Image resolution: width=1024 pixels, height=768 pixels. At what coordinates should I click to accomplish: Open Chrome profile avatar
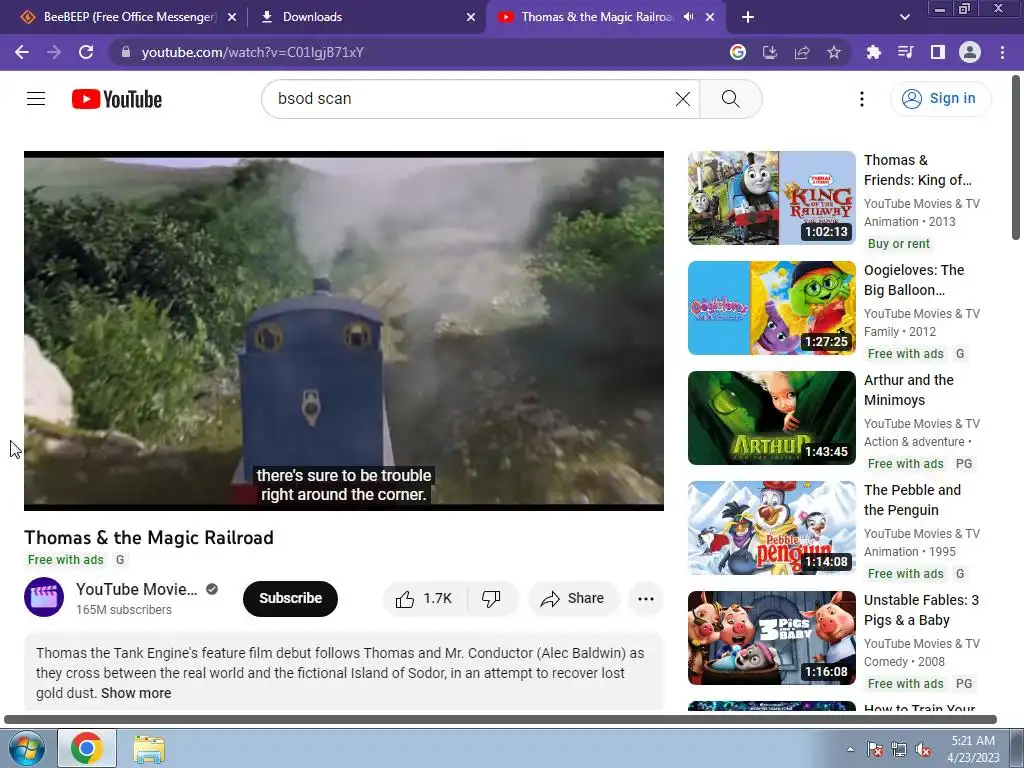coord(970,52)
